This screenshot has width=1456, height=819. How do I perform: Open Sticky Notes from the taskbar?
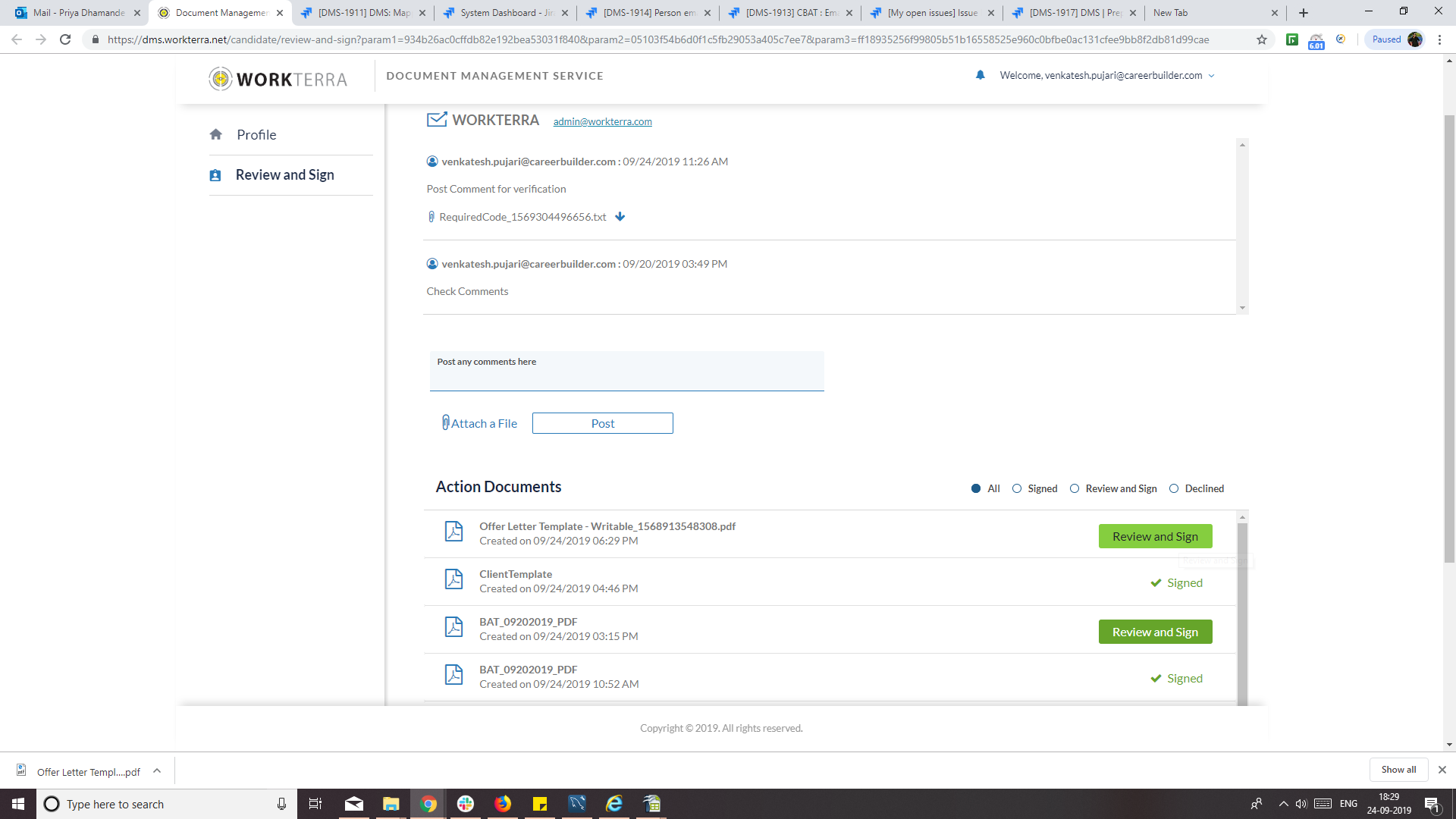pos(540,804)
